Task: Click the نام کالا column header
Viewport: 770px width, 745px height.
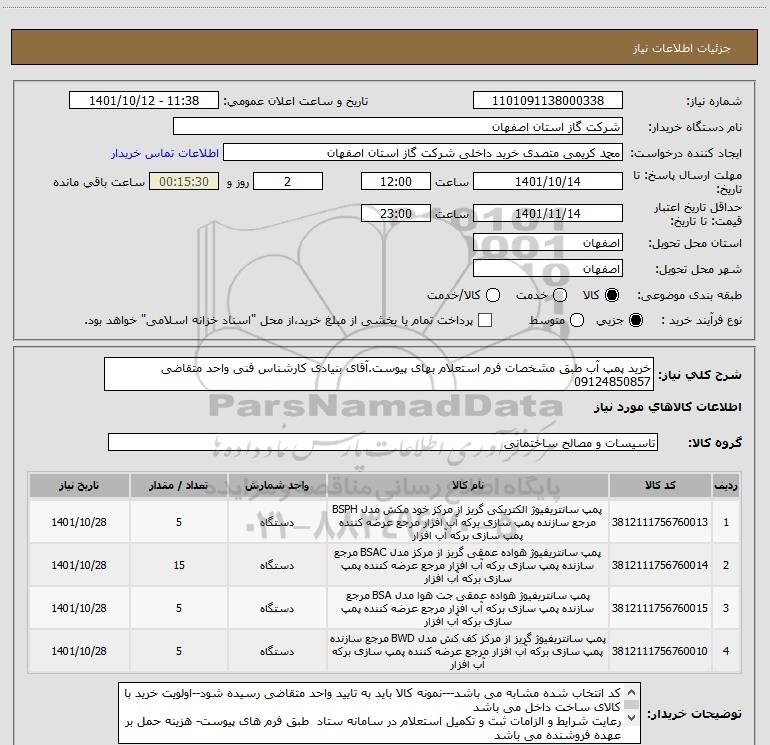Action: click(x=468, y=486)
